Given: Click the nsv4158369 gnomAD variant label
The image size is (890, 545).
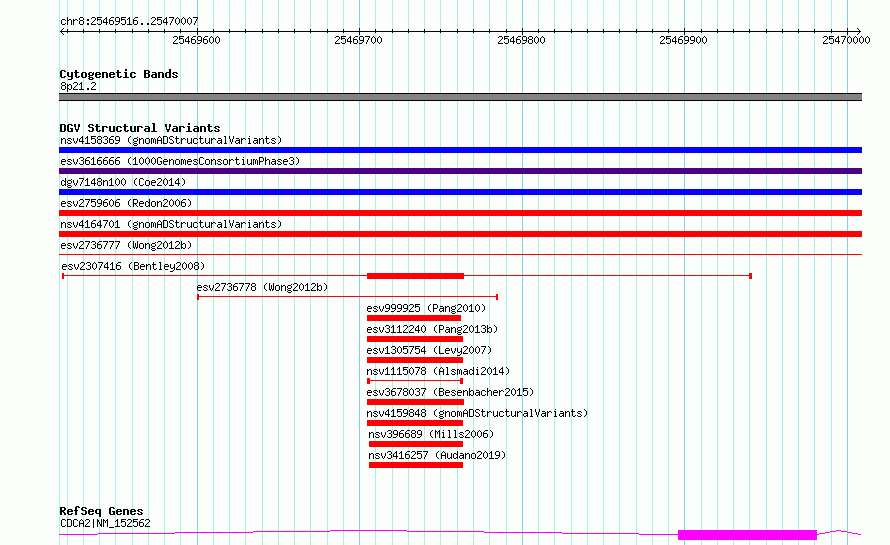Looking at the screenshot, I should pyautogui.click(x=171, y=140).
